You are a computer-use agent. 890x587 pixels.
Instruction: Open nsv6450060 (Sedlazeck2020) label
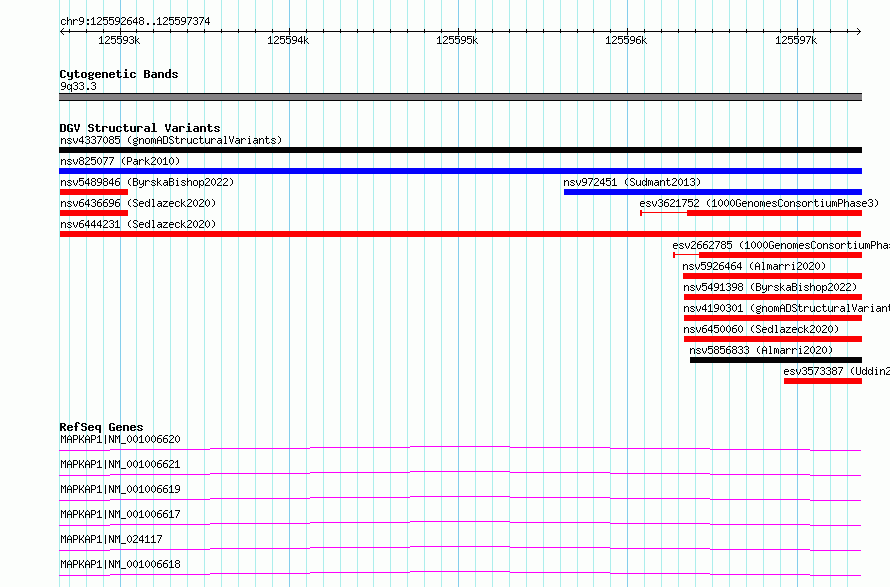(x=761, y=329)
